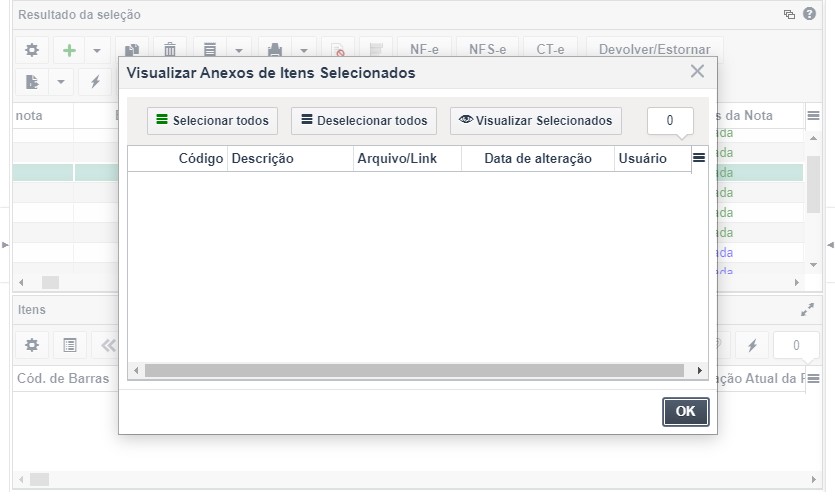The width and height of the screenshot is (835, 501).
Task: Click CT-e toolbar button
Action: pyautogui.click(x=550, y=49)
